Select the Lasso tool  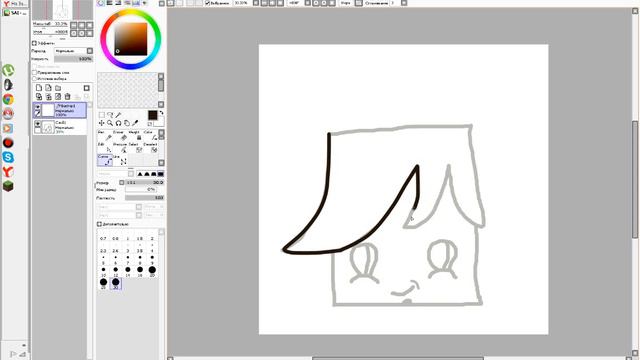click(110, 115)
